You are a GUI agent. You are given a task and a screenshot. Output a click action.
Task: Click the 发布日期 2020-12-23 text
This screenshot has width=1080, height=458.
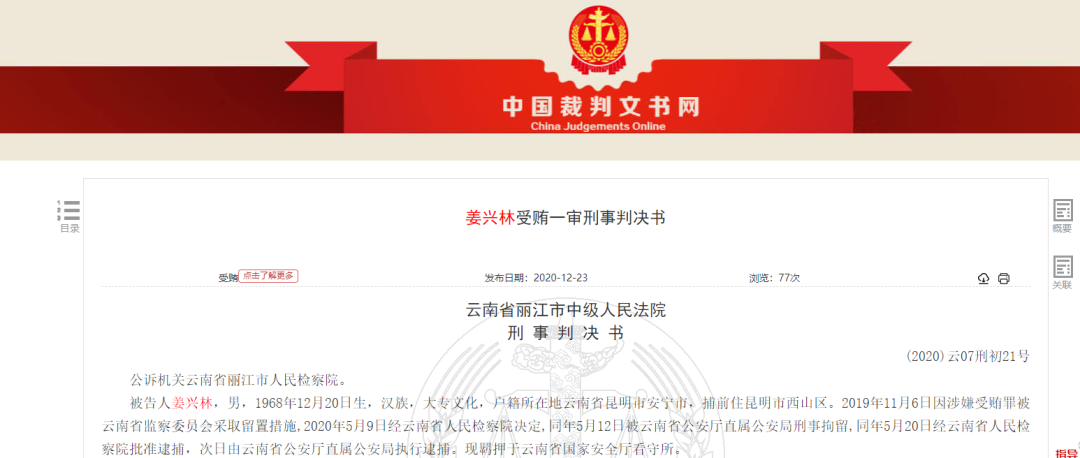[536, 278]
